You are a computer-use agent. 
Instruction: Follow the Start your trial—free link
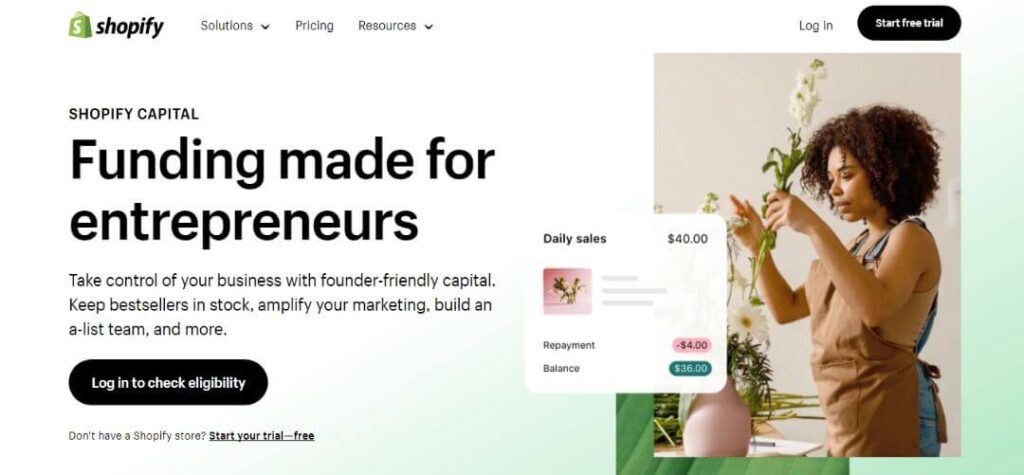[x=261, y=436]
